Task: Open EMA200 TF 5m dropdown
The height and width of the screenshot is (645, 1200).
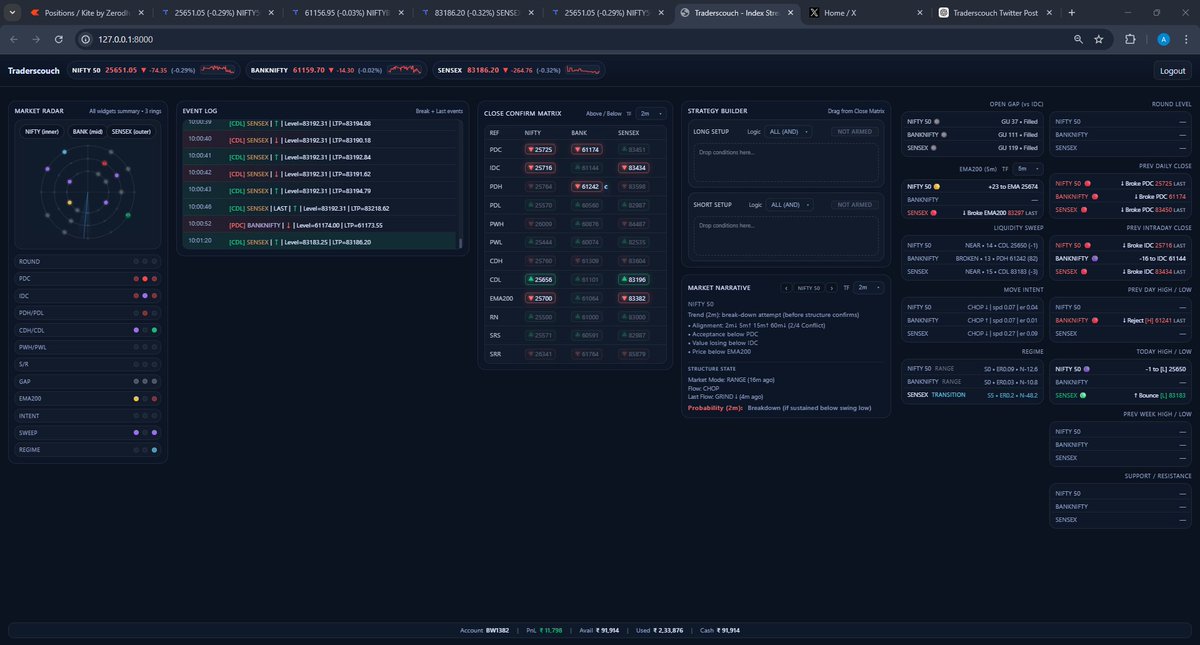Action: tap(1027, 169)
